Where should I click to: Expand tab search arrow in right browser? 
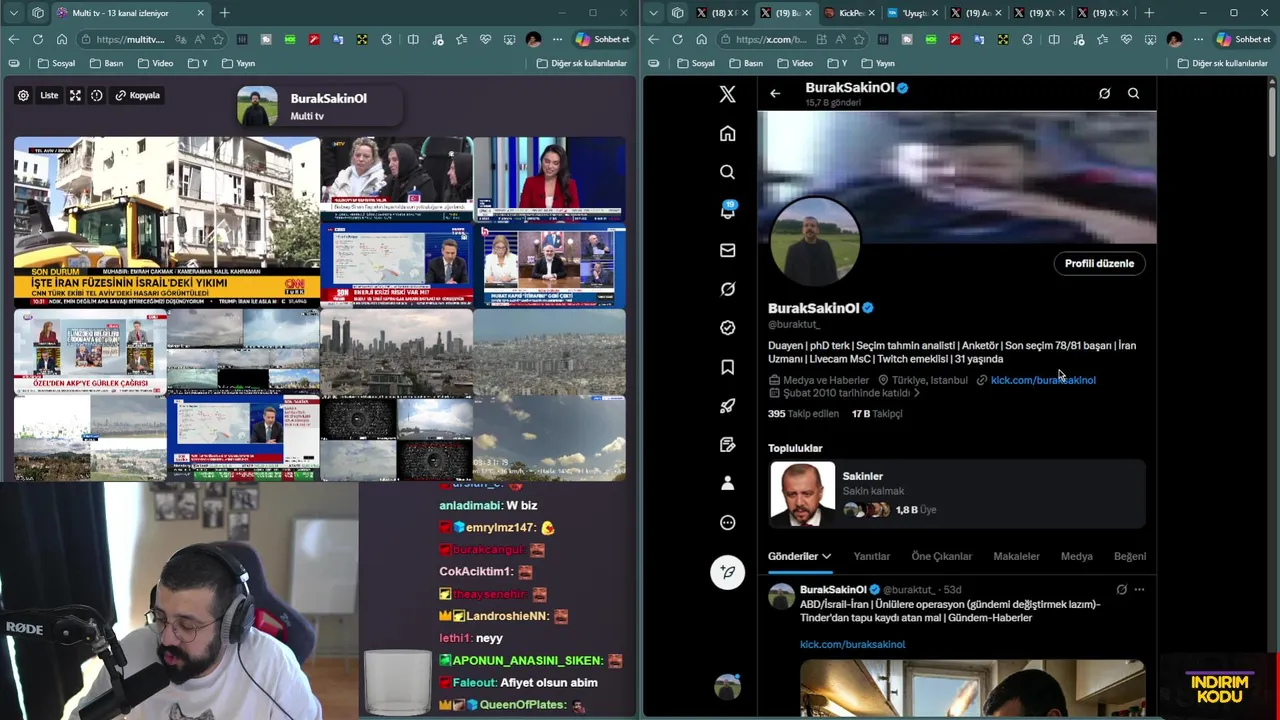[x=653, y=13]
